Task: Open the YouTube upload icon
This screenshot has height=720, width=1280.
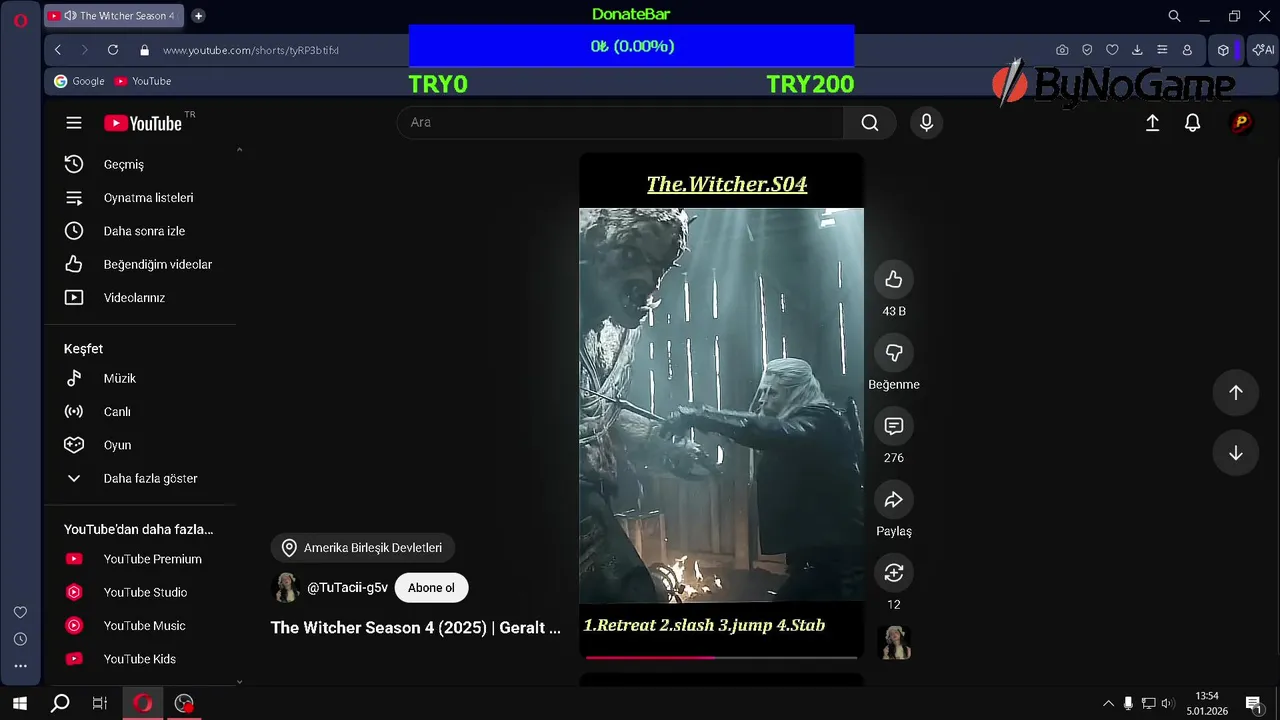Action: point(1152,122)
